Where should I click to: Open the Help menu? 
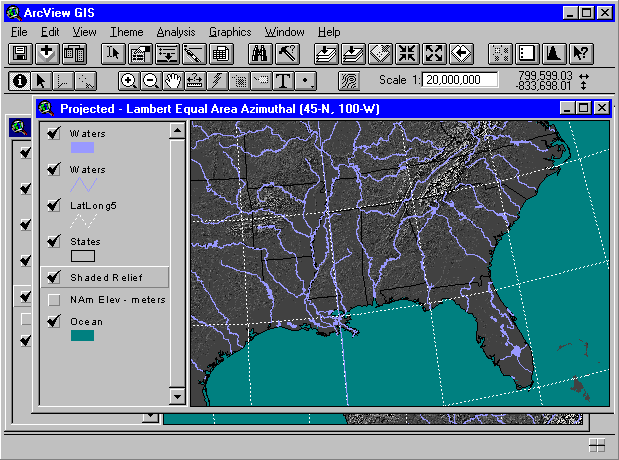(x=329, y=32)
